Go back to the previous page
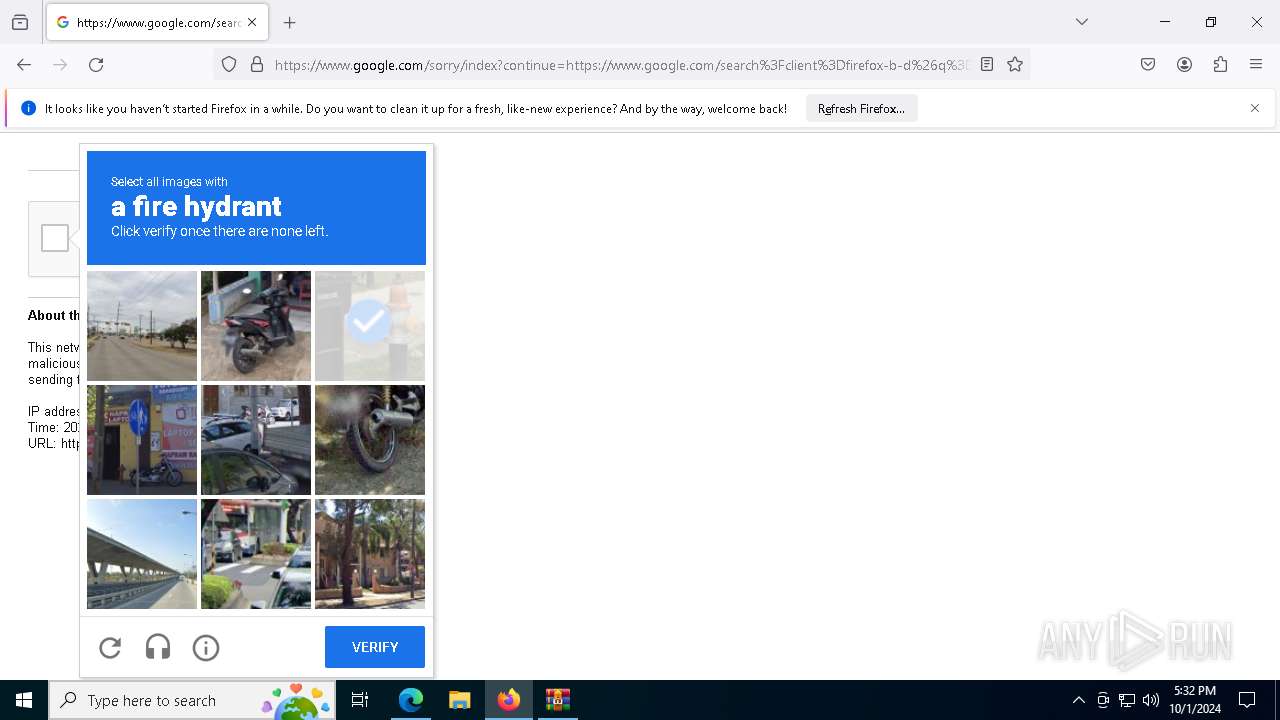The image size is (1280, 720). [24, 65]
